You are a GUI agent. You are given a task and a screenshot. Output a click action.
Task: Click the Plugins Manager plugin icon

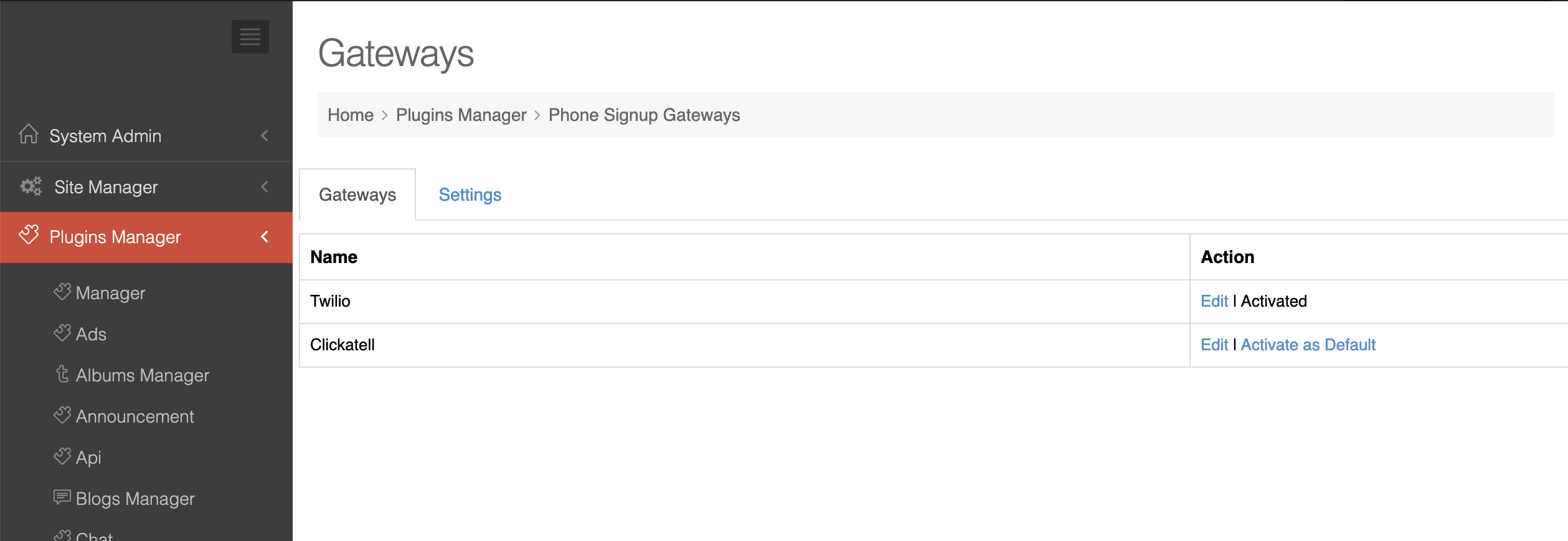click(x=29, y=235)
